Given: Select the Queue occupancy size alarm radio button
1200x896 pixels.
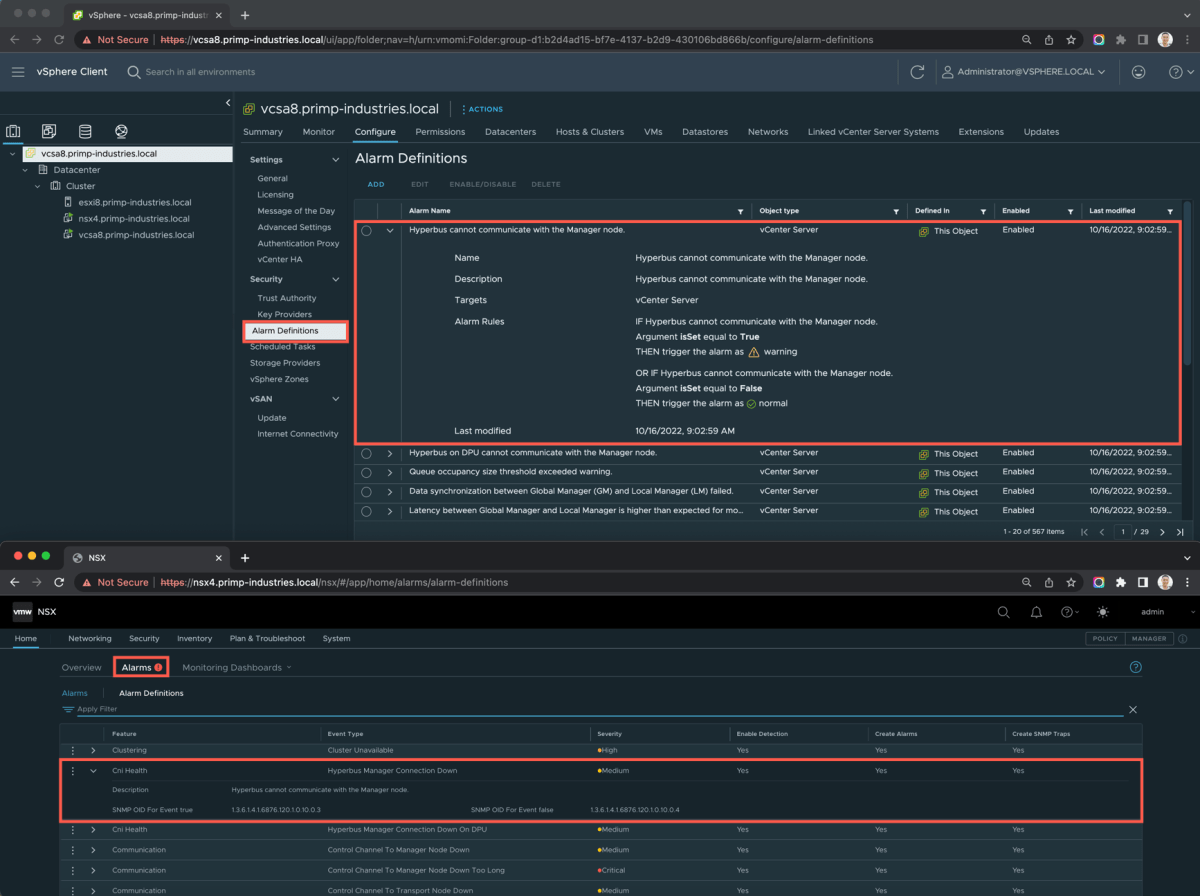Looking at the screenshot, I should (x=366, y=472).
